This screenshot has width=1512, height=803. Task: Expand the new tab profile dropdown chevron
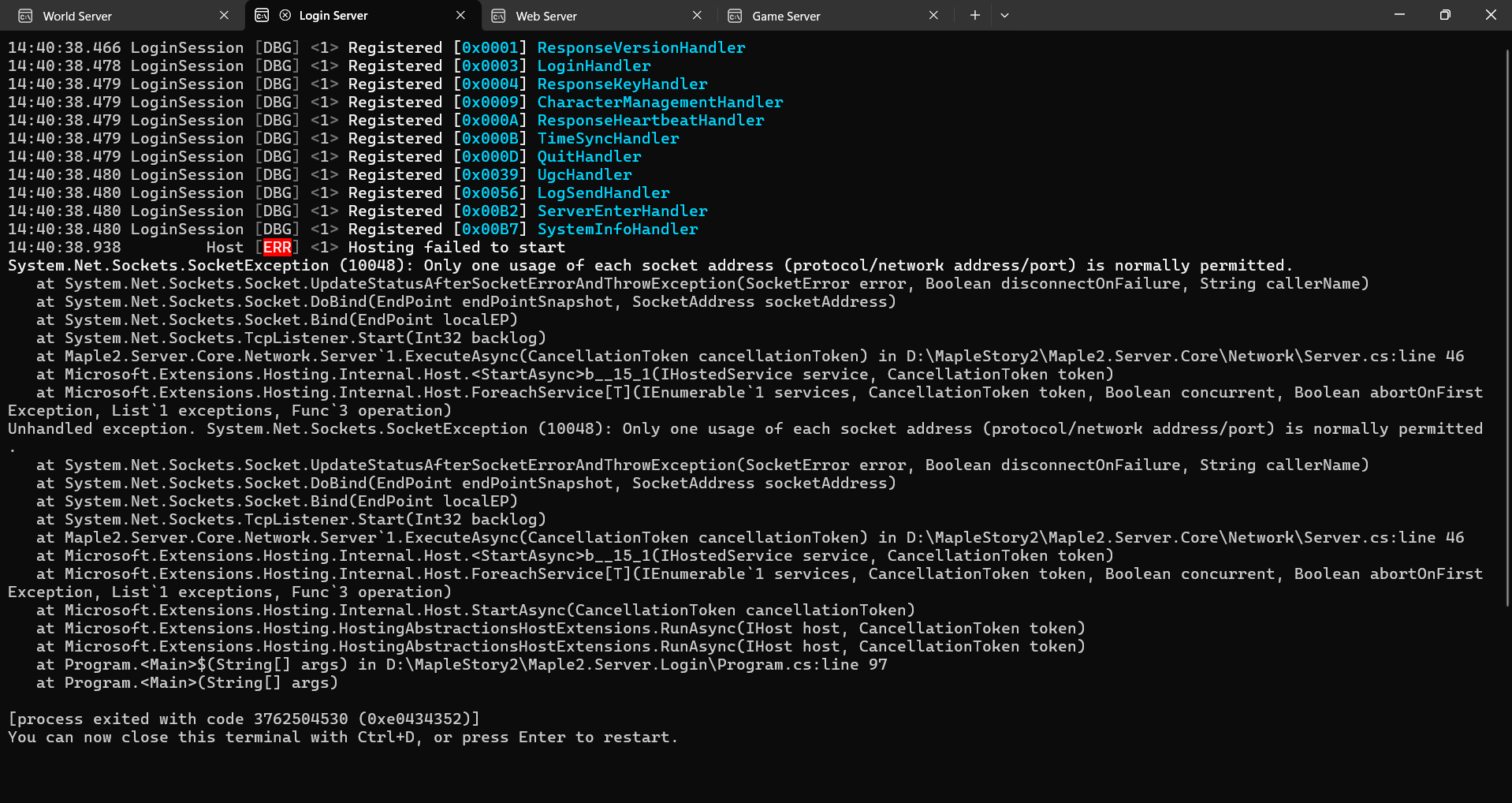point(1004,16)
